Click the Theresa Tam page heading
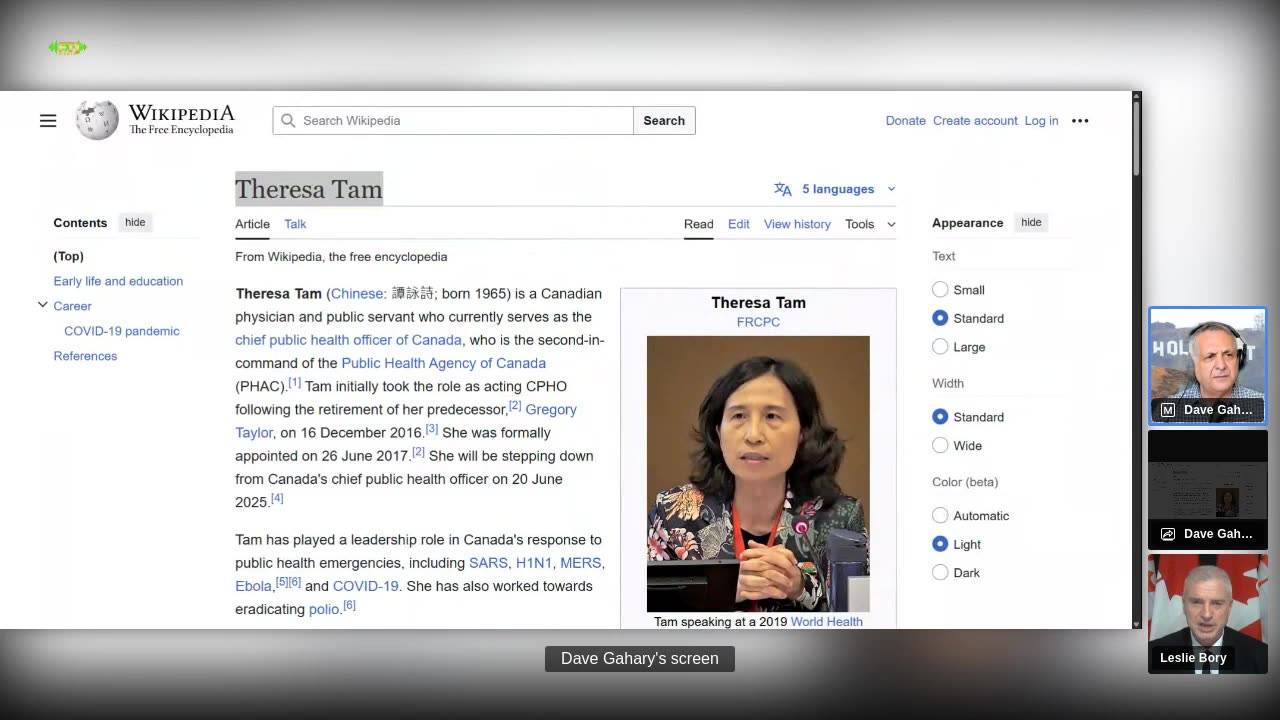This screenshot has width=1280, height=720. [309, 189]
